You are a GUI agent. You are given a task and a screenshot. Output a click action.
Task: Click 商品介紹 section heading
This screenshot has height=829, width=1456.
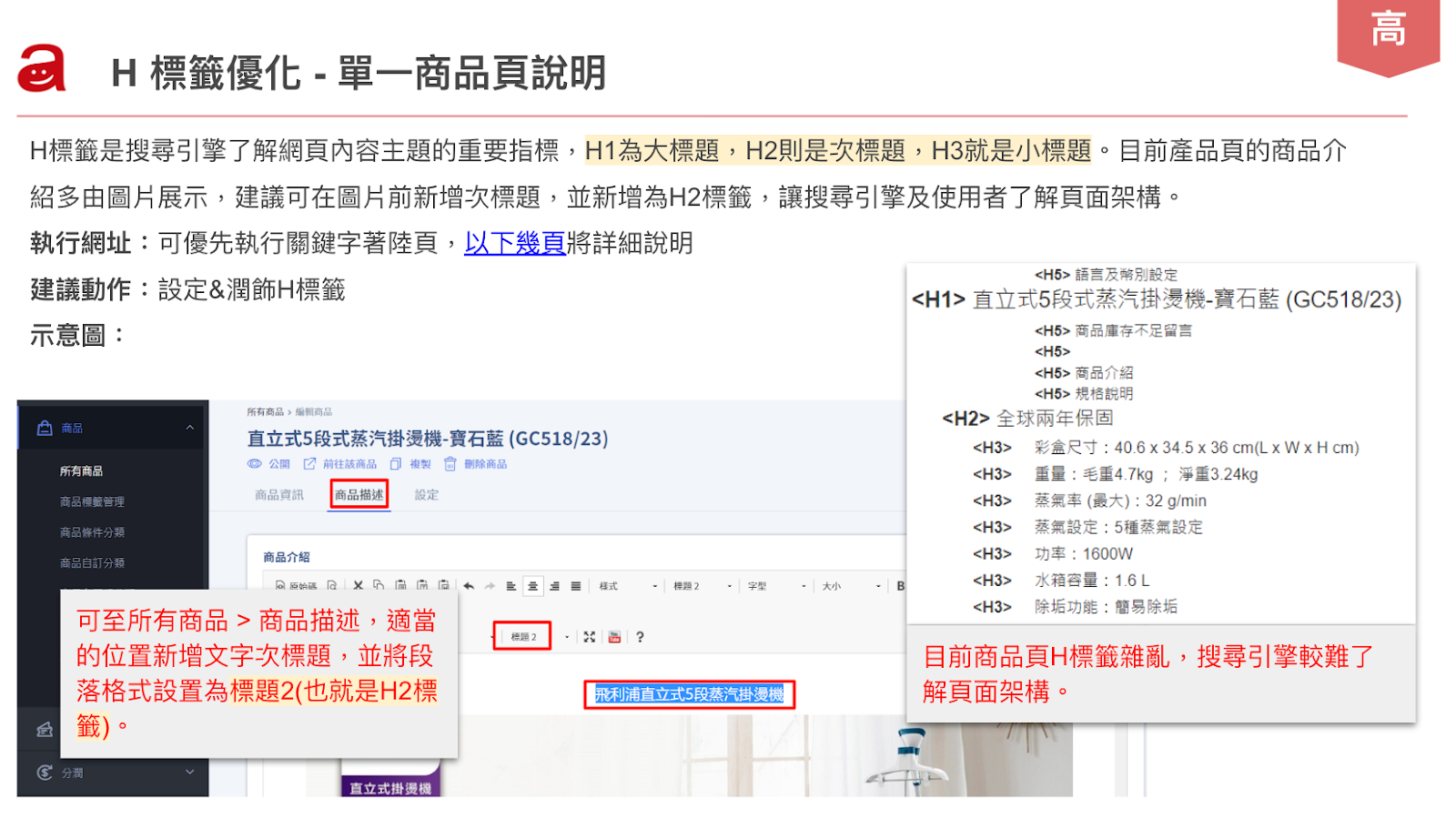coord(287,557)
